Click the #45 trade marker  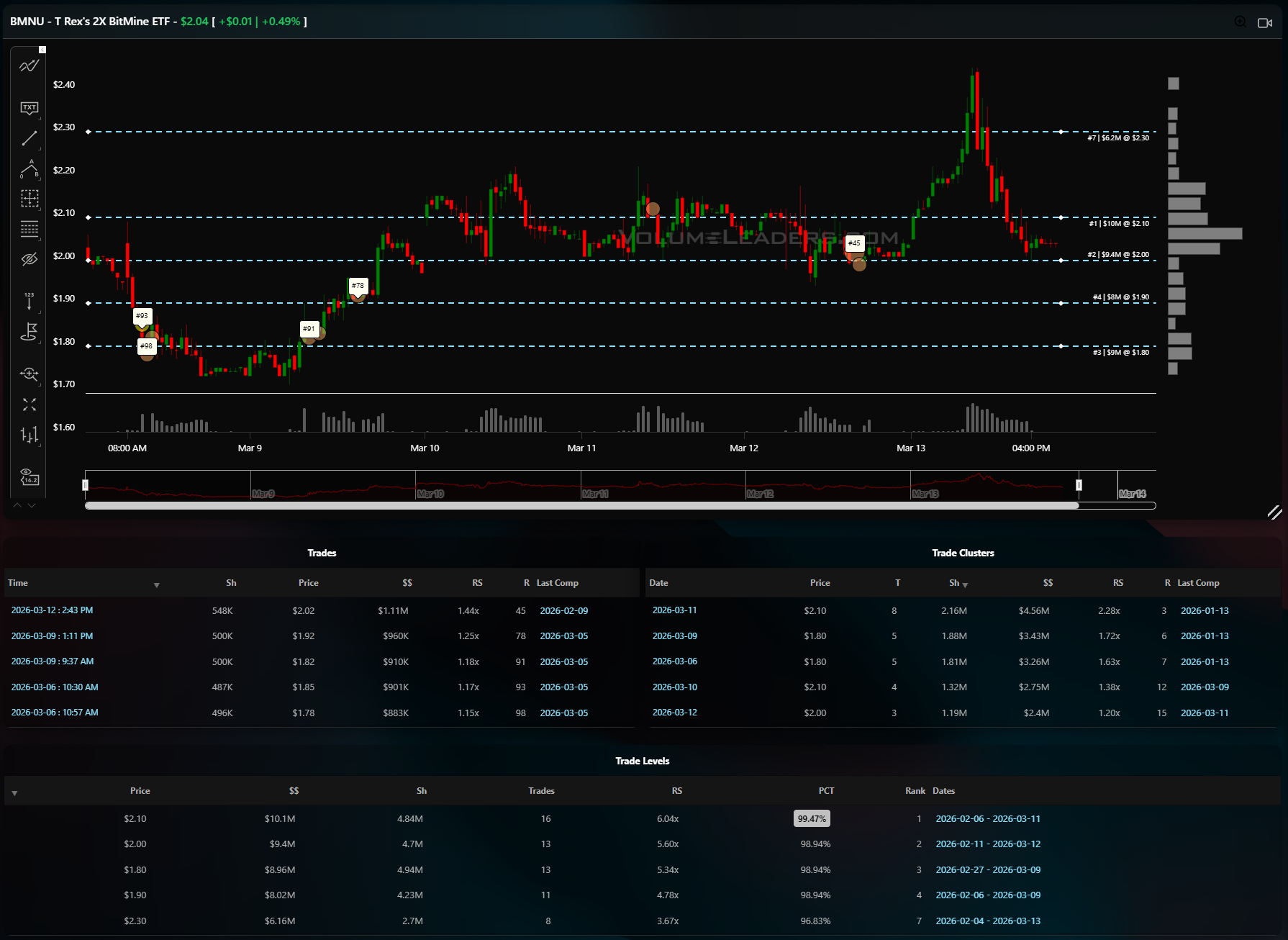coord(854,243)
